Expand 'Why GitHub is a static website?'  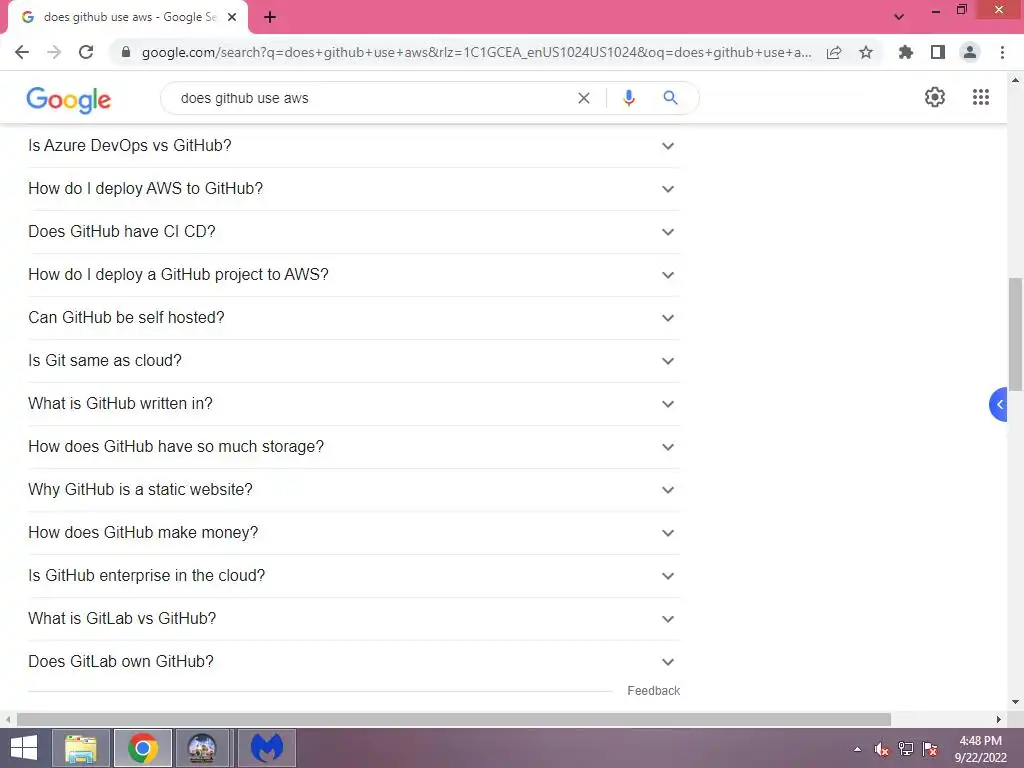click(354, 490)
